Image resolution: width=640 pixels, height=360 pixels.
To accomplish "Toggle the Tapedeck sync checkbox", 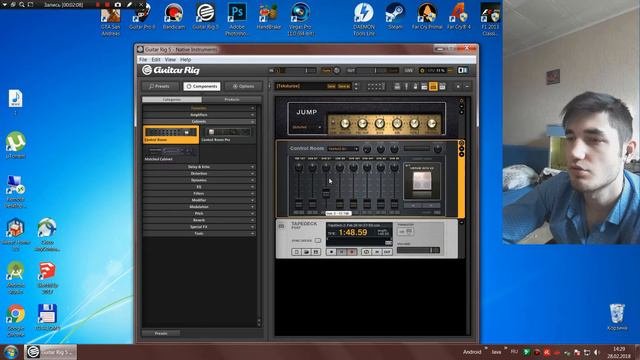I will click(318, 240).
